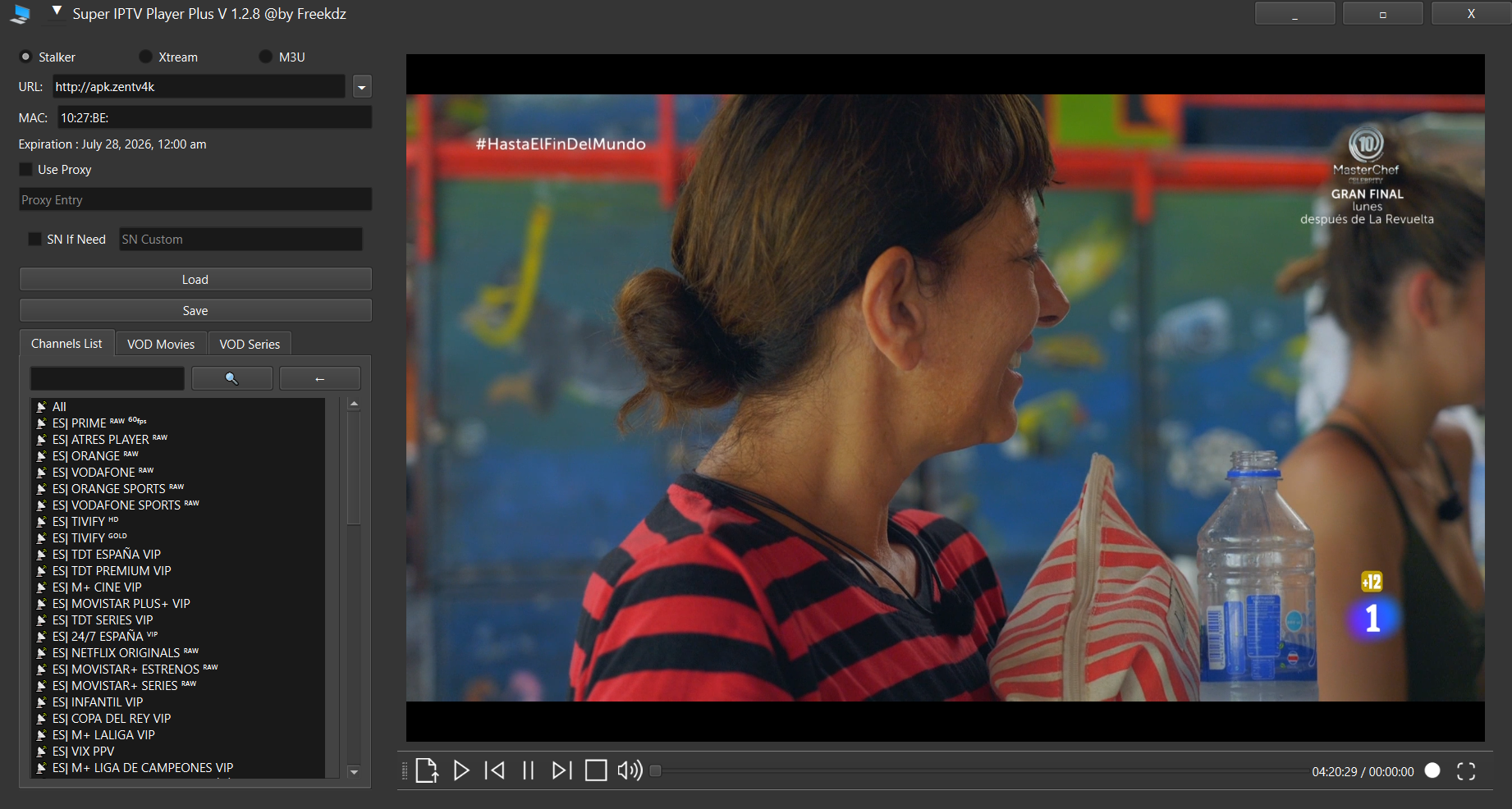Screen dimensions: 1512x809
Task: Click the magnifier search button
Action: click(231, 378)
